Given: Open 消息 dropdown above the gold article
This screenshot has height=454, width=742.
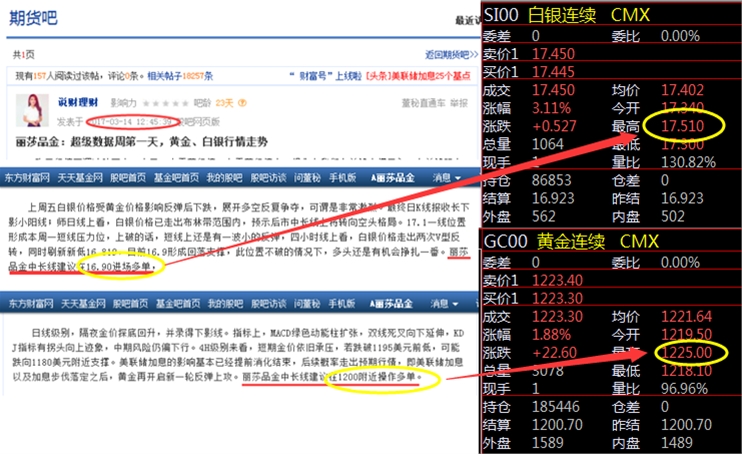Looking at the screenshot, I should tap(444, 303).
